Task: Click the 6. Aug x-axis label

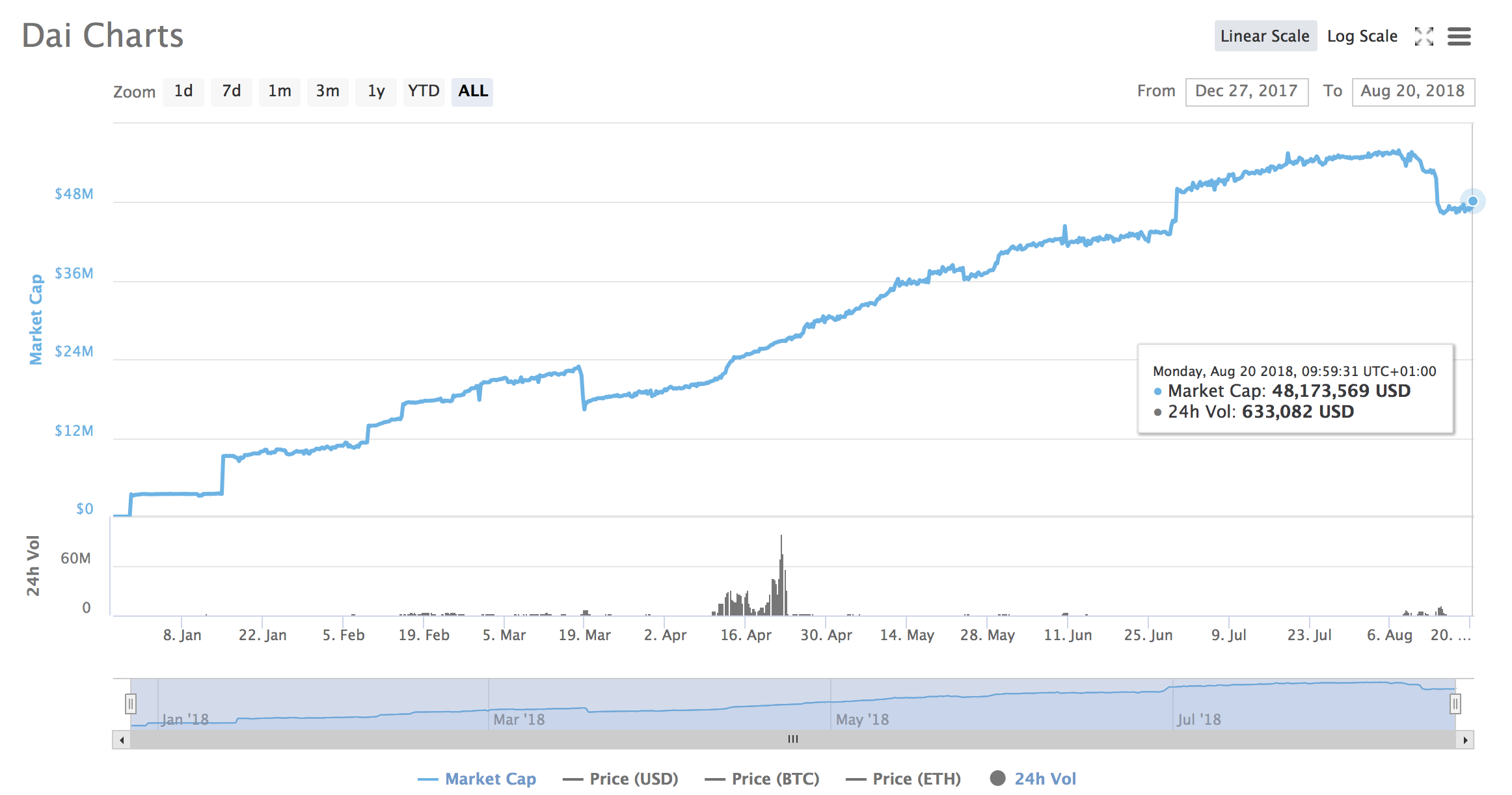Action: pos(1390,635)
